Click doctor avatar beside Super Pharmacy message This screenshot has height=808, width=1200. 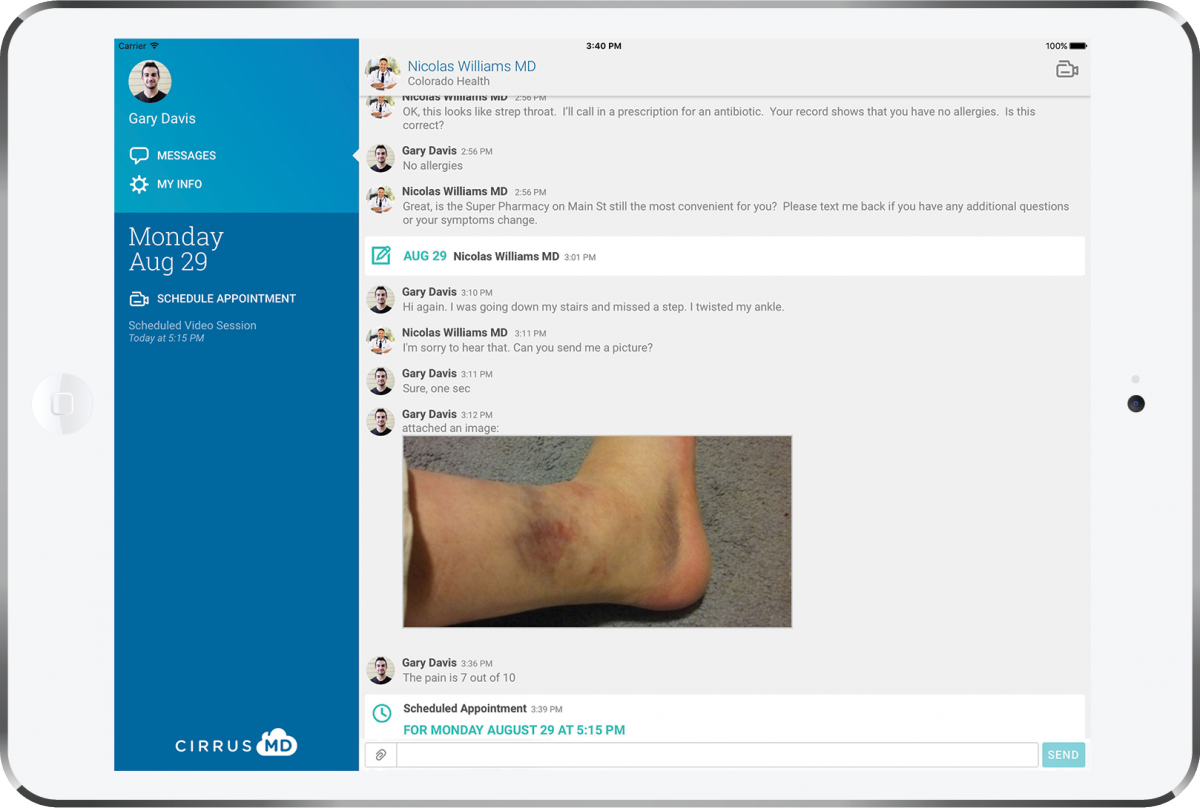[x=380, y=199]
